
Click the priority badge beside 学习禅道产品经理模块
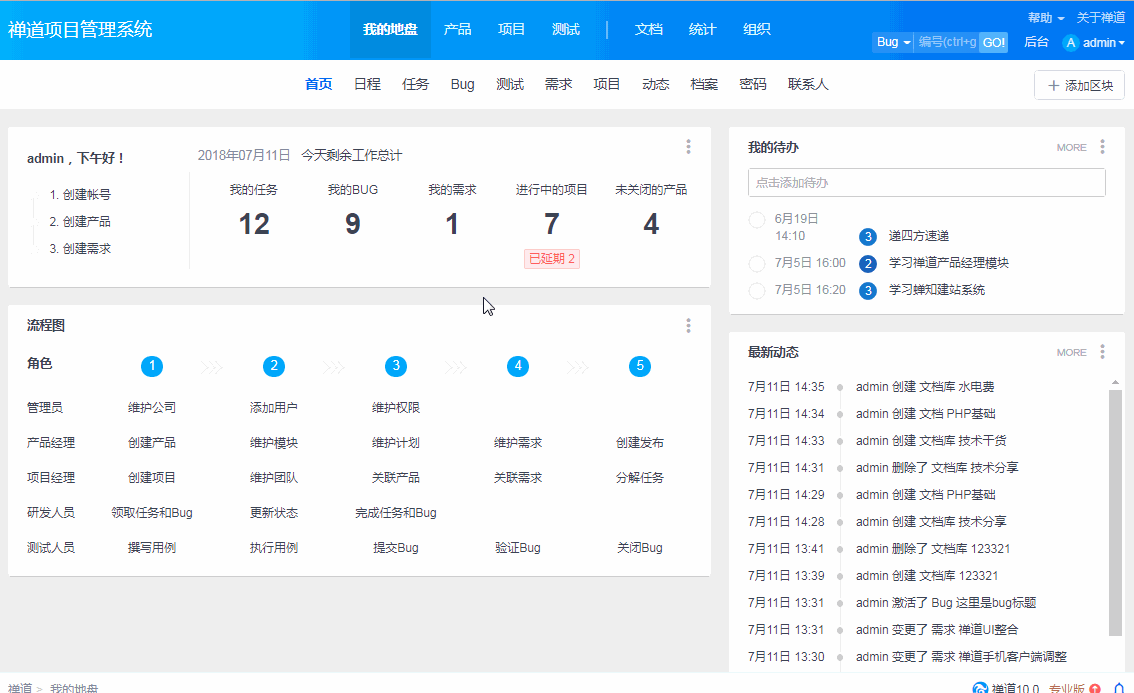(868, 264)
